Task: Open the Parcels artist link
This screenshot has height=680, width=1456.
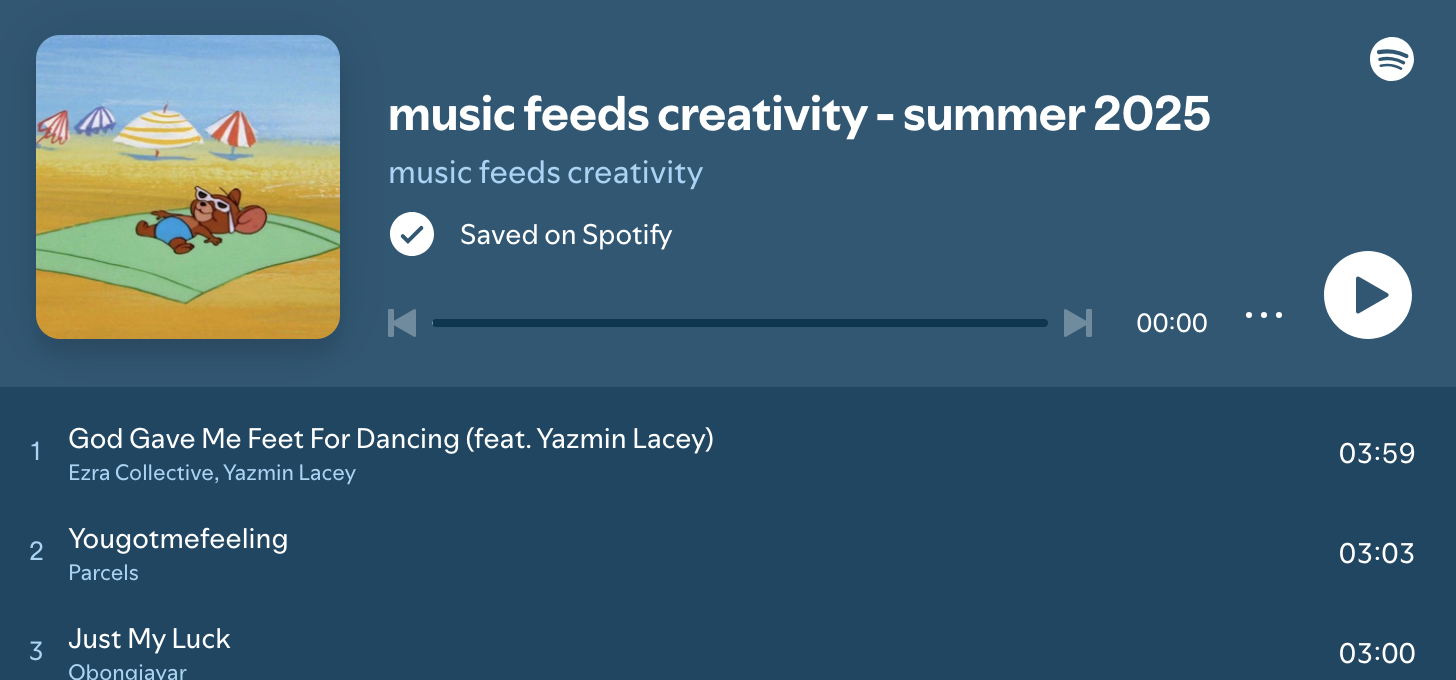Action: point(103,573)
